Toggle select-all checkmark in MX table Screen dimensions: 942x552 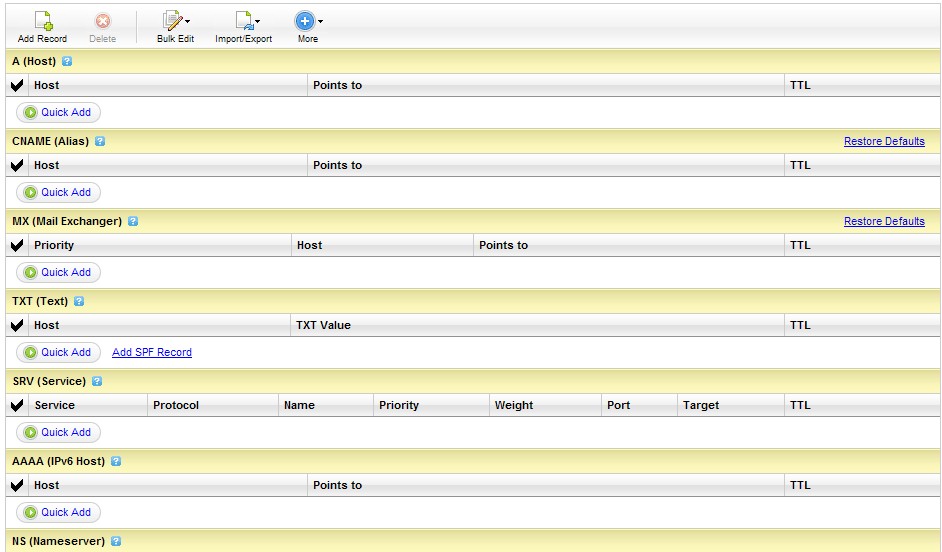tap(17, 245)
